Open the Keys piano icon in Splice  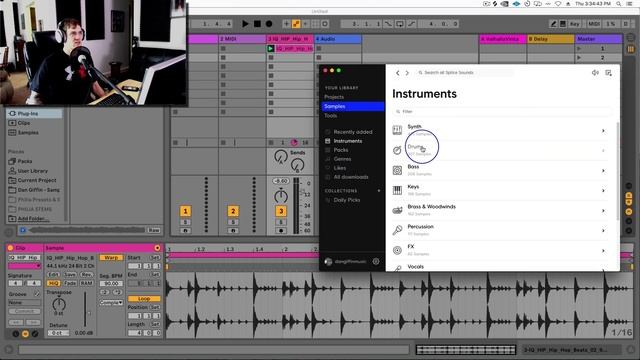(397, 190)
